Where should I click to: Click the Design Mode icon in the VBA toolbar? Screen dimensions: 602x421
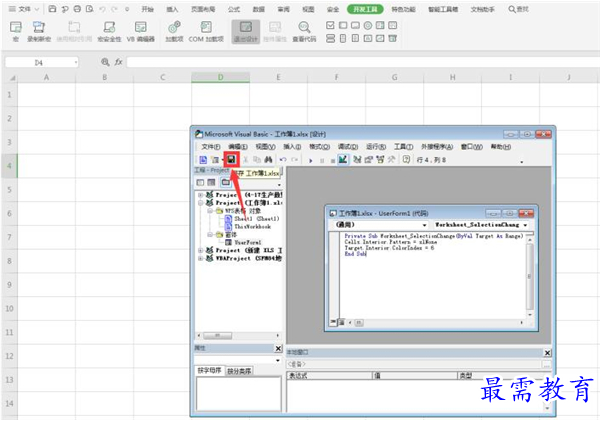[343, 159]
